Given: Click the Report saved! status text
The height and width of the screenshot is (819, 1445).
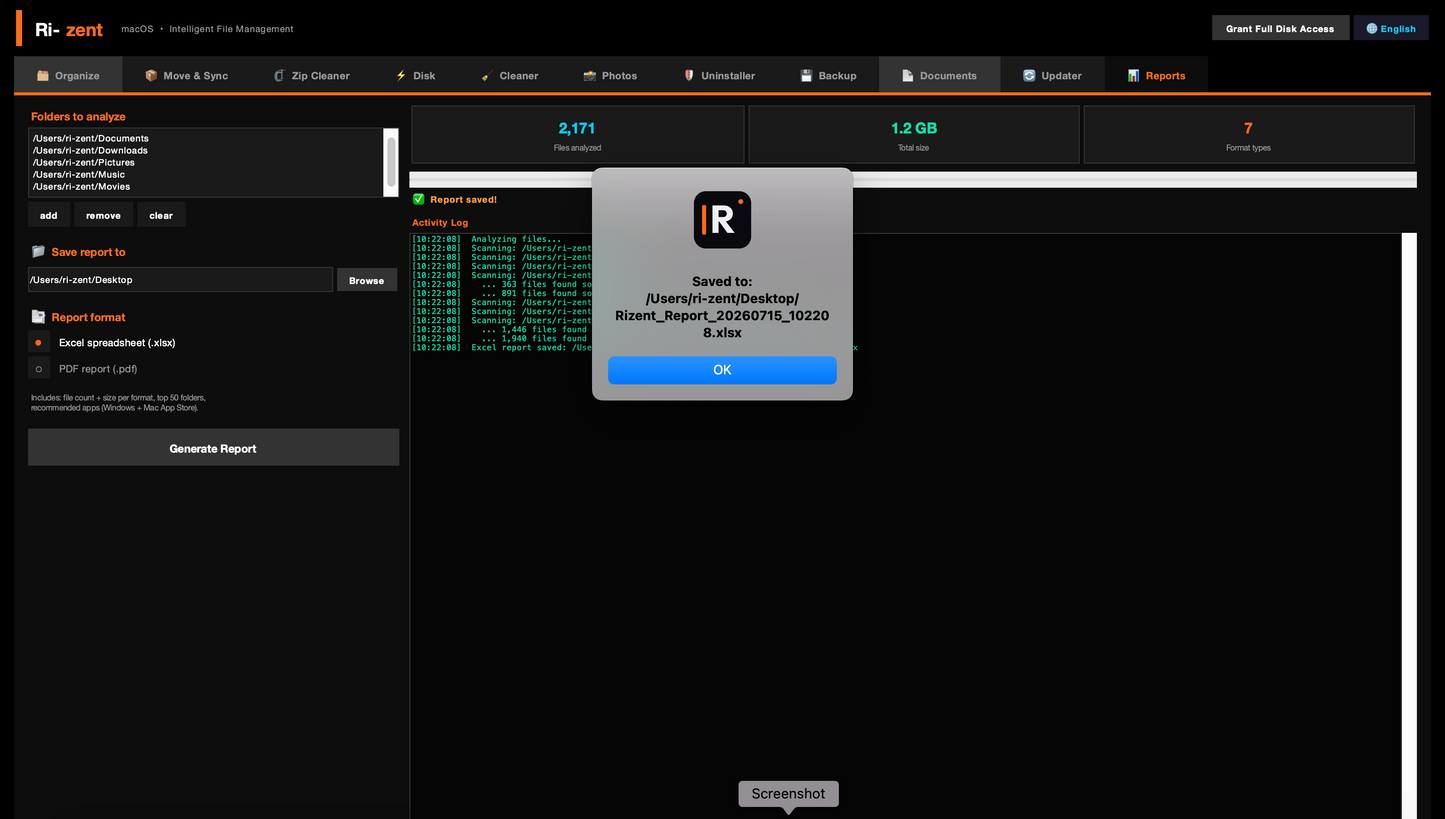Looking at the screenshot, I should click(x=463, y=199).
